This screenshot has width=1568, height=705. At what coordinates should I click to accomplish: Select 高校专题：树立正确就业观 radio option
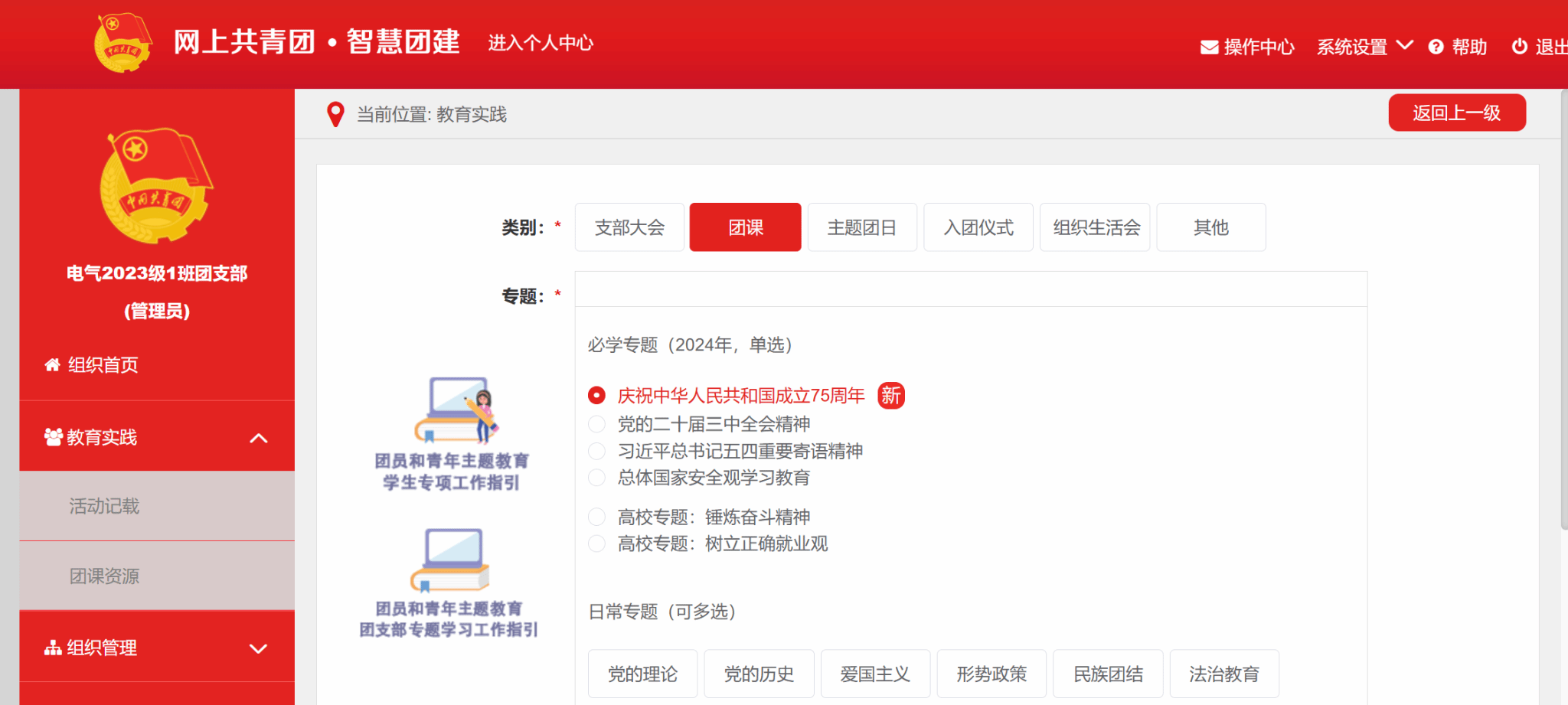(x=596, y=543)
